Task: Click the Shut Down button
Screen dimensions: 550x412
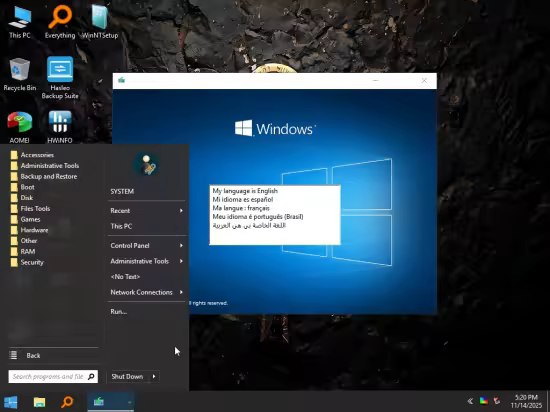Action: click(x=127, y=377)
